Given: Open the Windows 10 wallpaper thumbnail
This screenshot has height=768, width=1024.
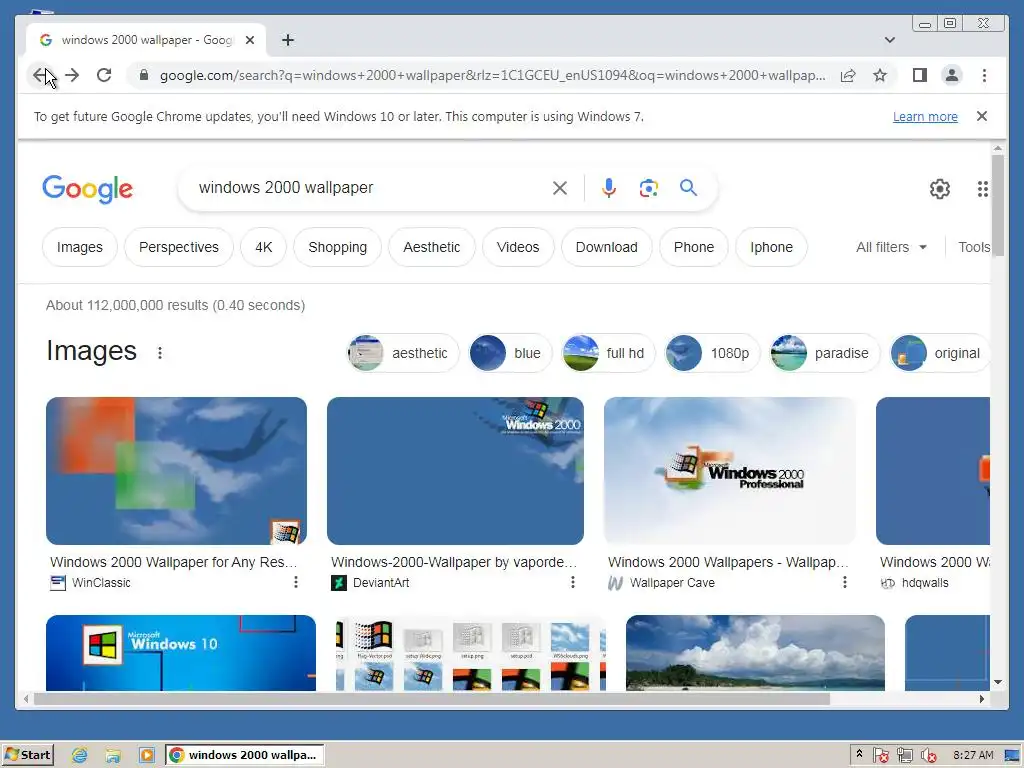Looking at the screenshot, I should tap(181, 652).
